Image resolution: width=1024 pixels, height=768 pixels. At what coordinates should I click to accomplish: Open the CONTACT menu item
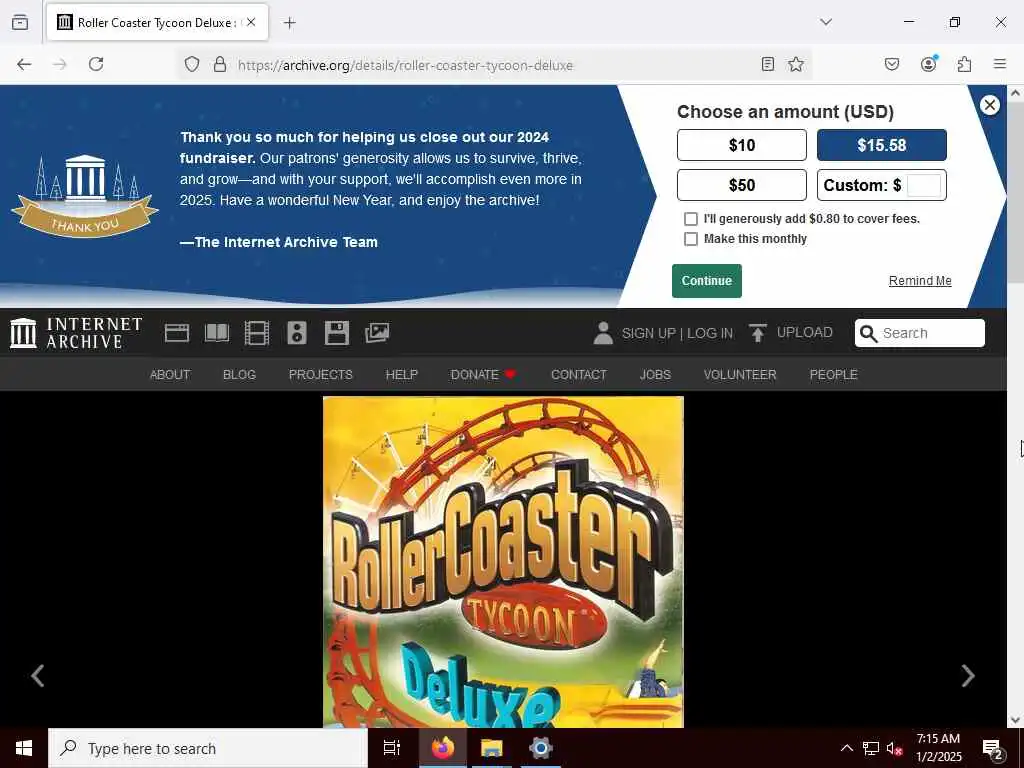click(x=579, y=375)
